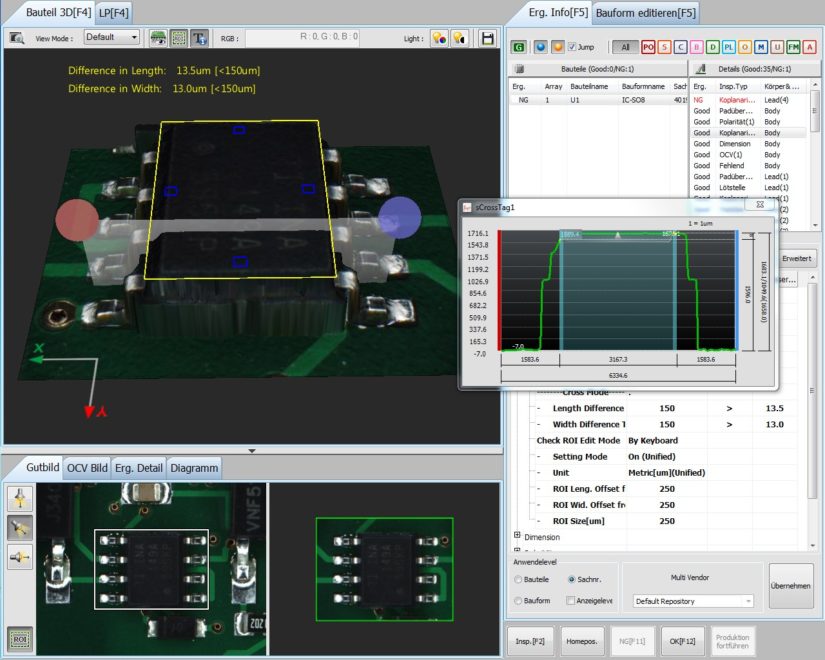Click the Erweitert button
The height and width of the screenshot is (660, 825).
[x=796, y=258]
